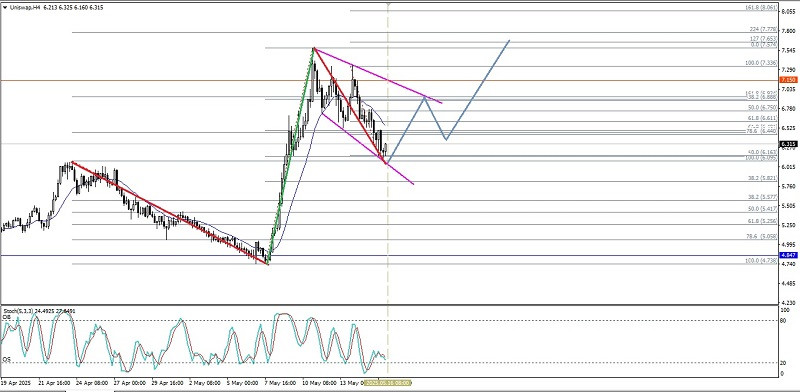Open the Uniswap,H4 chart title dropdown arrow

(x=5, y=8)
